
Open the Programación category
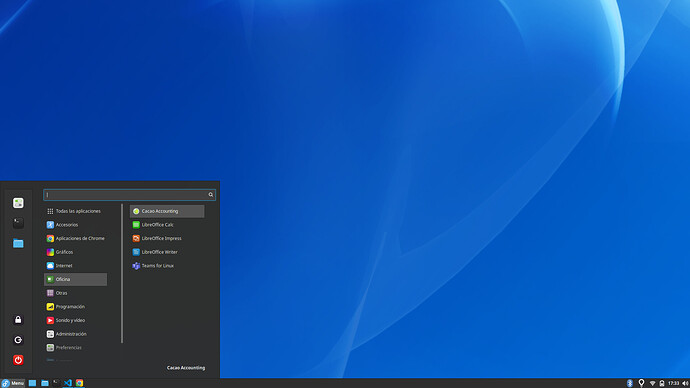click(x=75, y=307)
